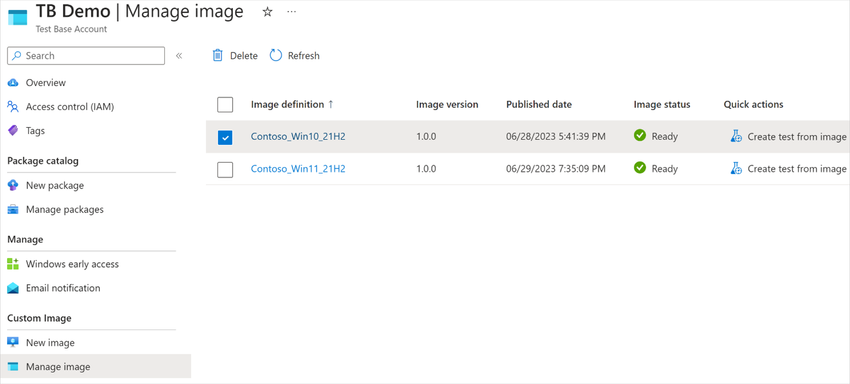Screen dimensions: 850x384
Task: Click the Manage packages briefcase icon
Action: [x=13, y=209]
